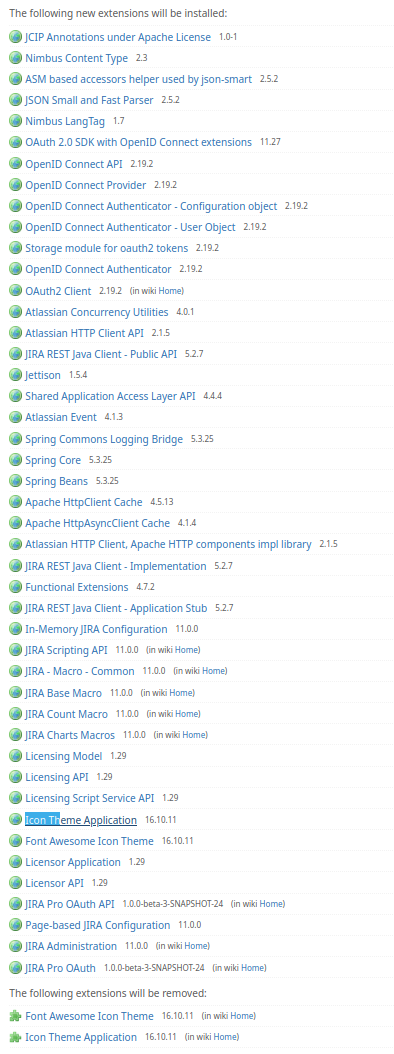Click the globe icon next to Apache HttpClient Cache

(x=15, y=503)
